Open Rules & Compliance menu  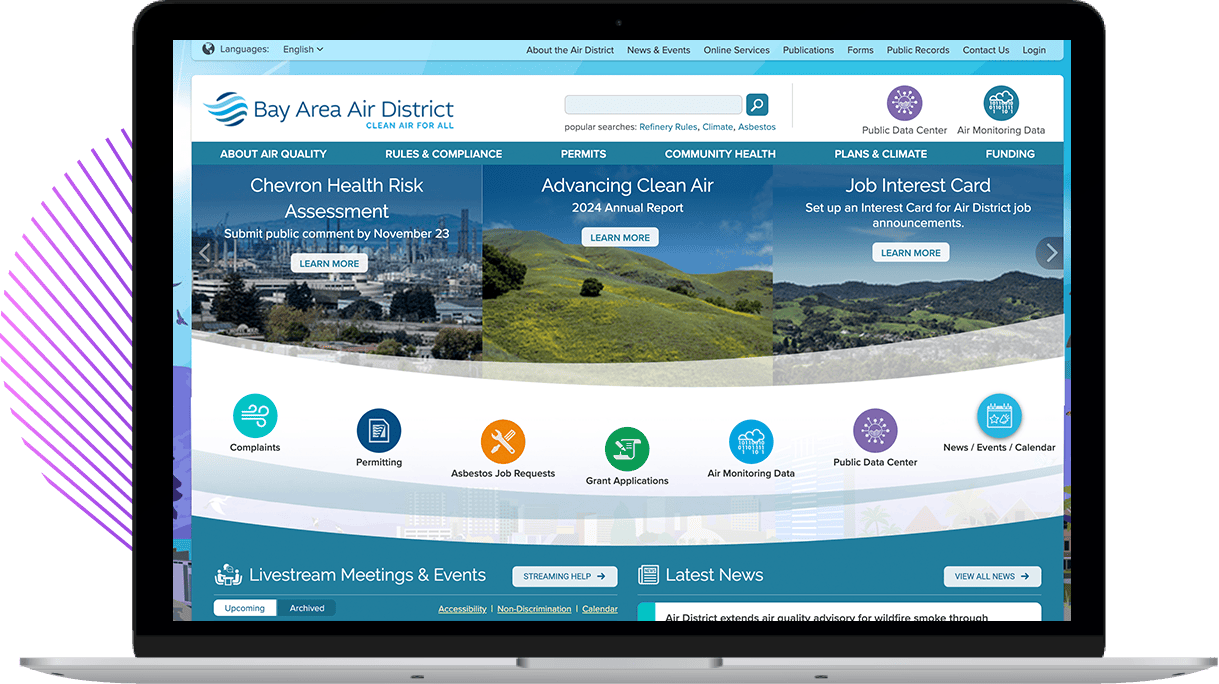point(443,154)
